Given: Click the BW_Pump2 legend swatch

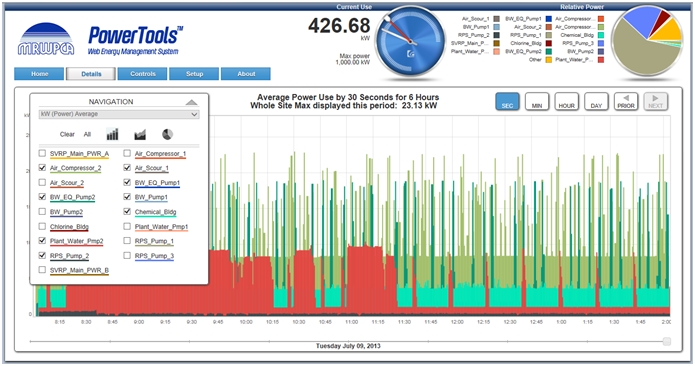Looking at the screenshot, I should 601,51.
